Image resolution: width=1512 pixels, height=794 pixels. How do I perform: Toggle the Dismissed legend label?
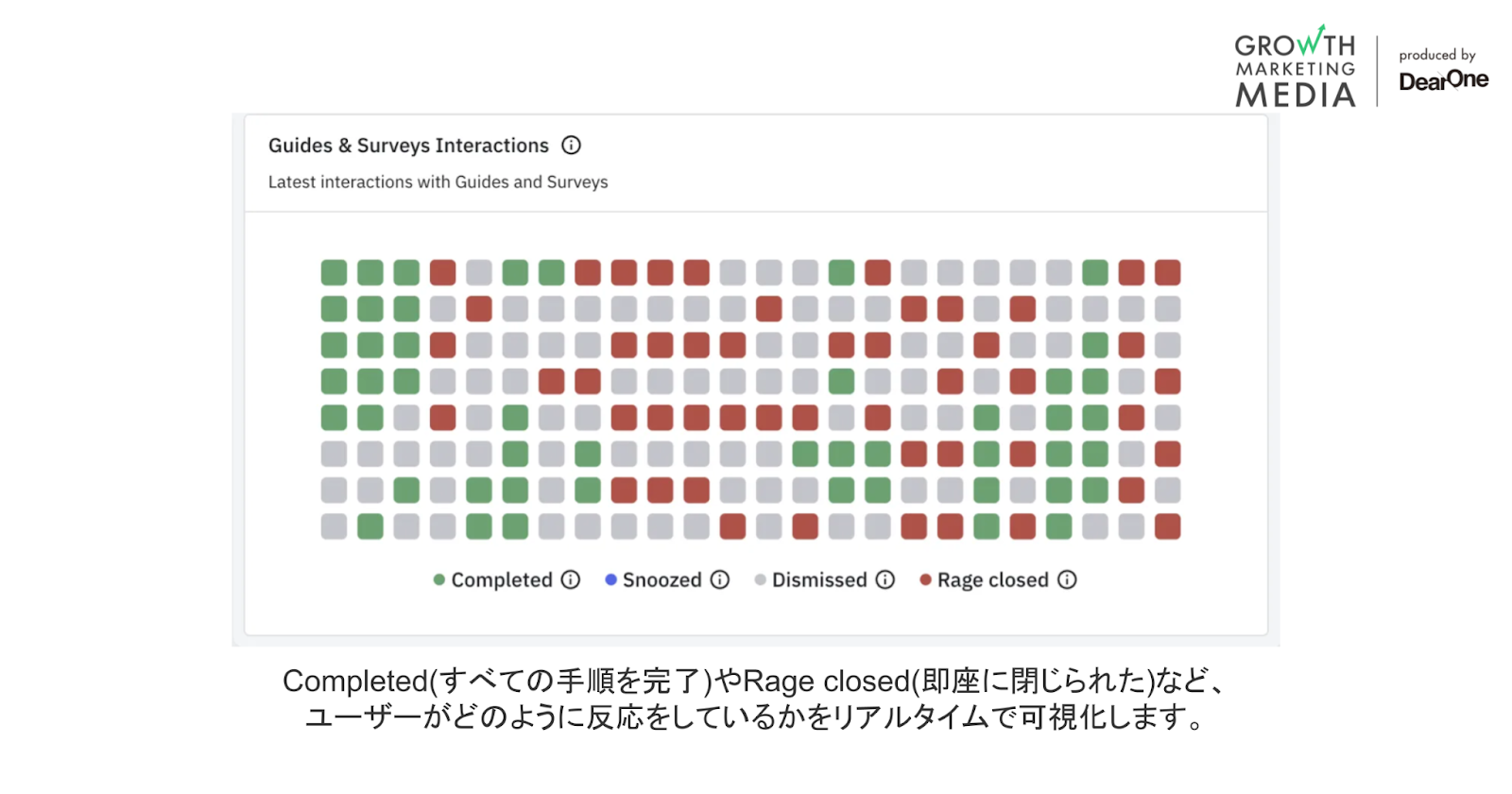coord(818,579)
